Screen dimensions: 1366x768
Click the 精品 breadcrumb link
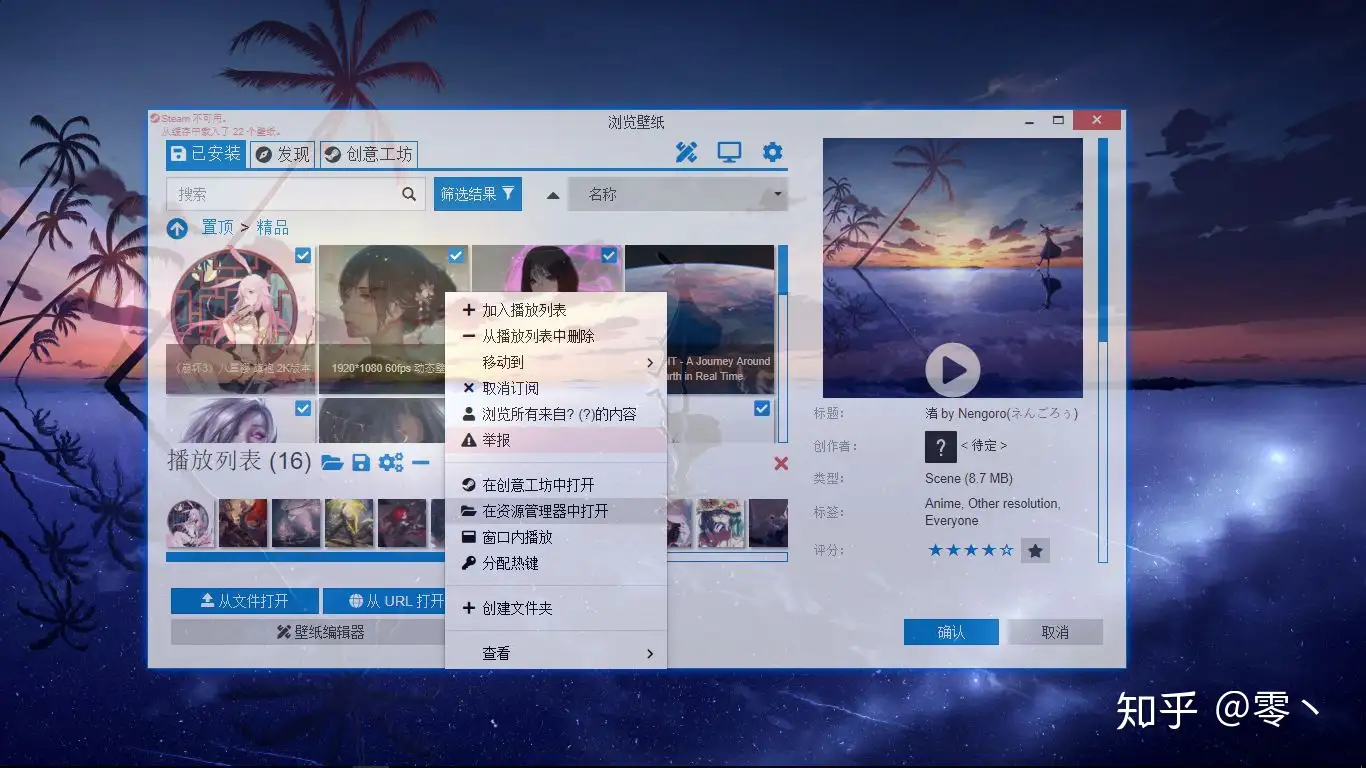pyautogui.click(x=273, y=228)
